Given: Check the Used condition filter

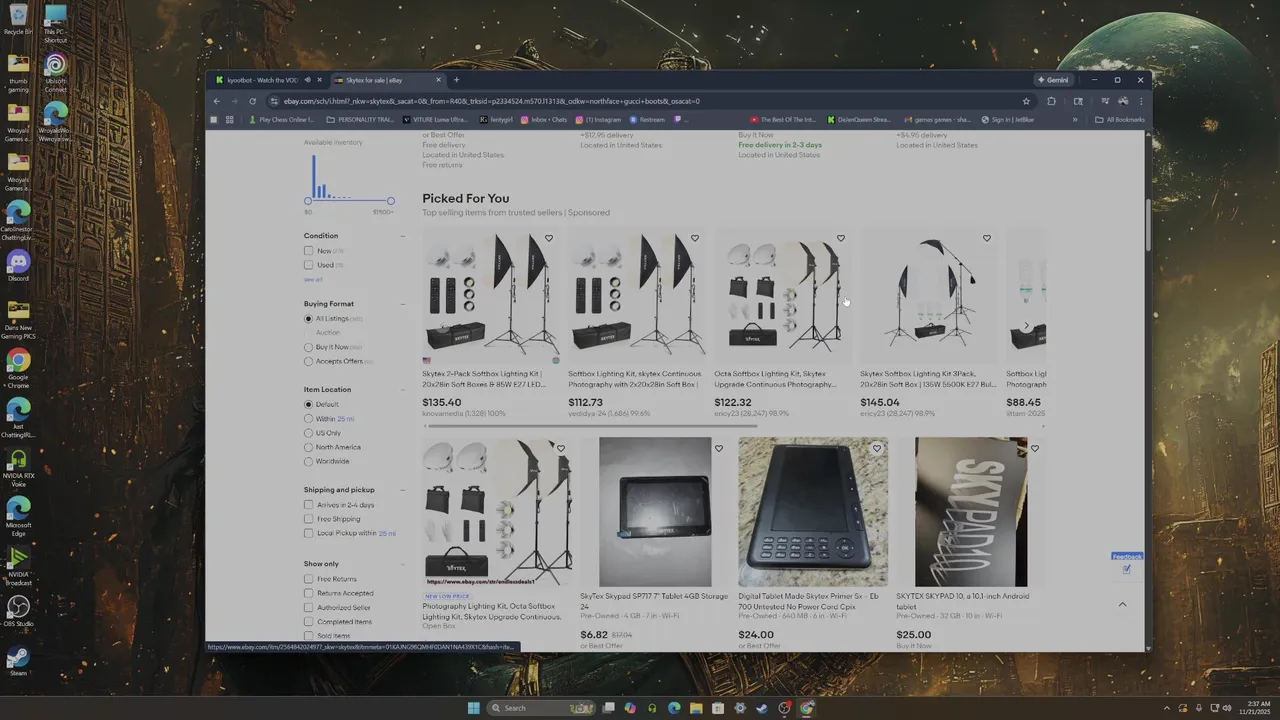Looking at the screenshot, I should (x=309, y=265).
